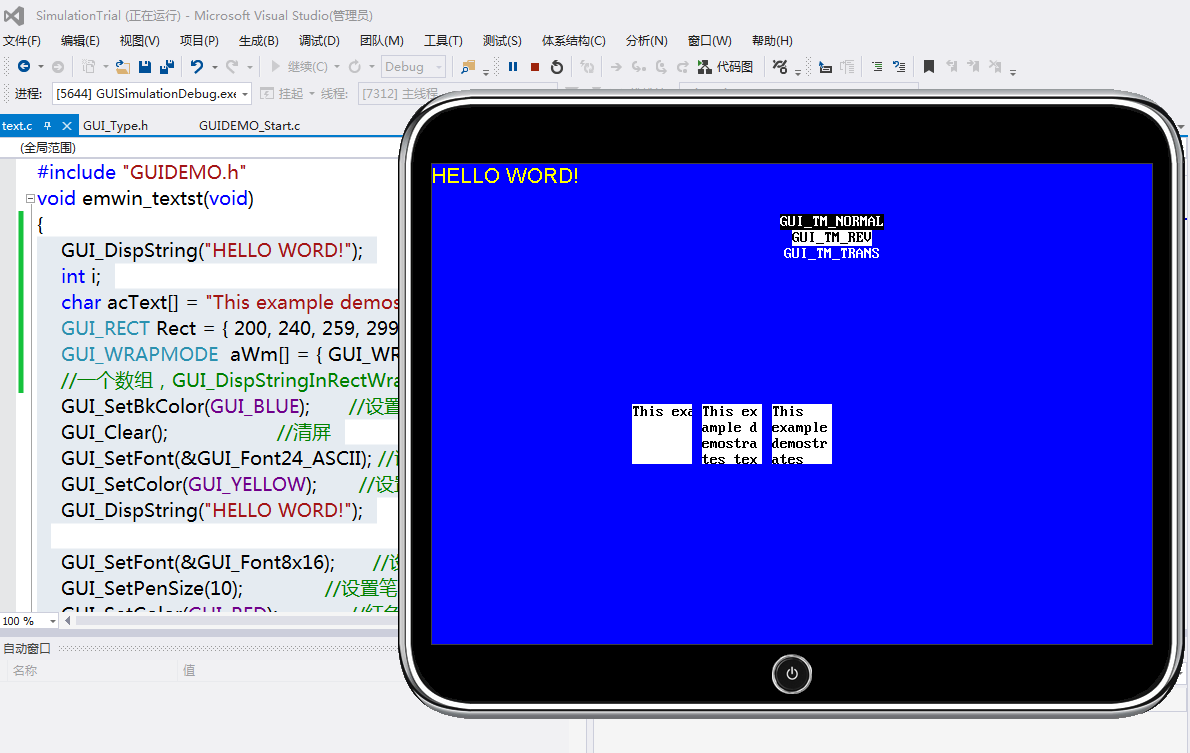
Task: Toggle a bookmark with the bookmark icon
Action: click(x=928, y=67)
